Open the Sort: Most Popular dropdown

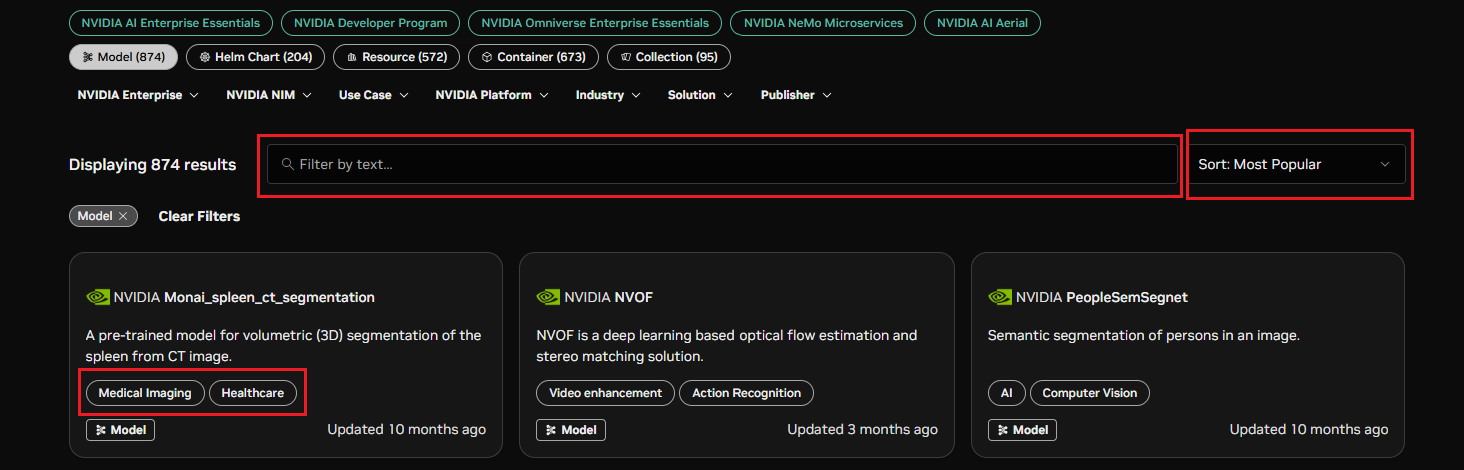coord(1296,164)
